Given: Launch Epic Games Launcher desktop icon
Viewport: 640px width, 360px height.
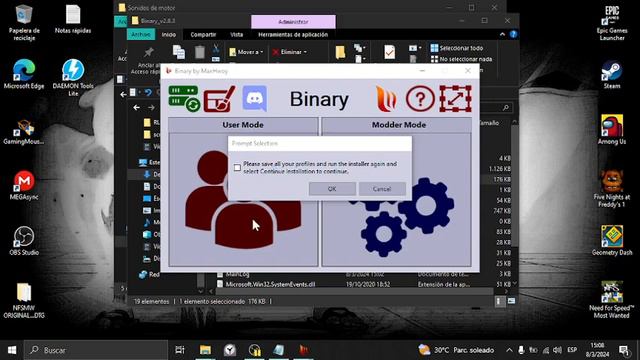Looking at the screenshot, I should tap(612, 22).
